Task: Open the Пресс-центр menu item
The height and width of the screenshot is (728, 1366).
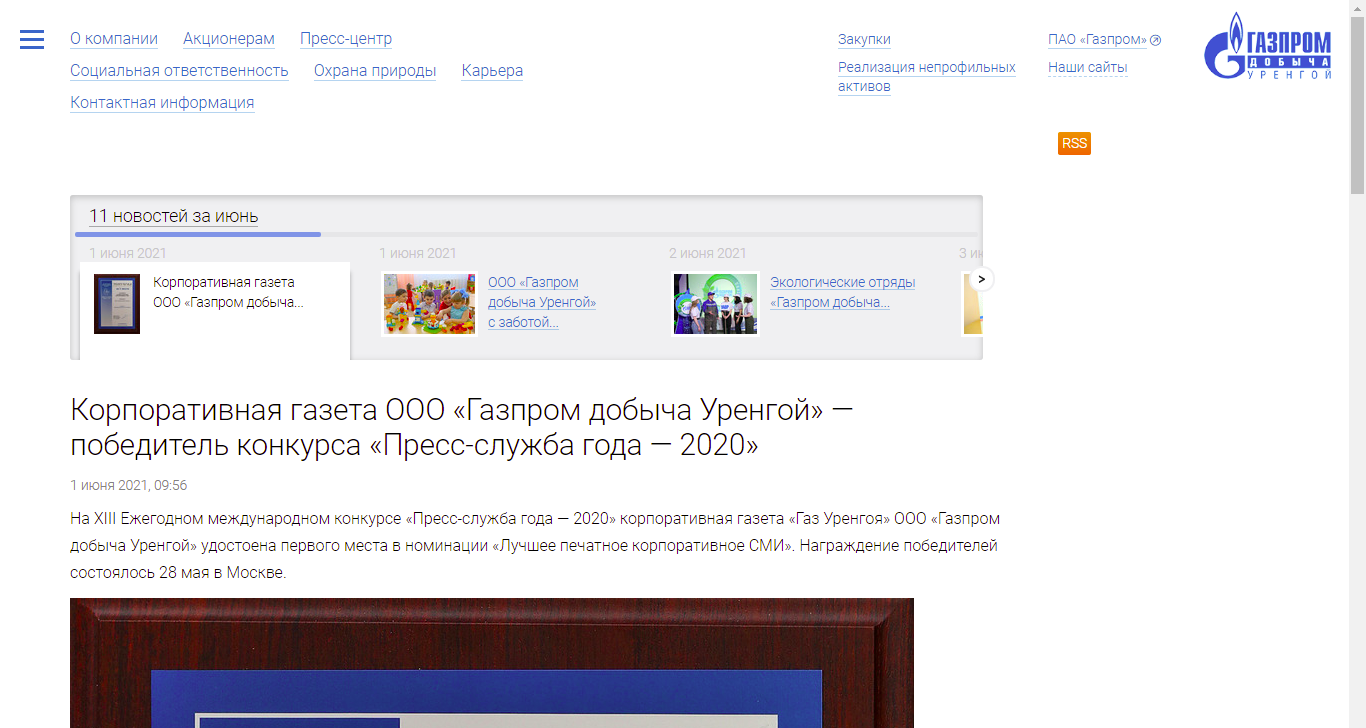Action: pos(346,39)
